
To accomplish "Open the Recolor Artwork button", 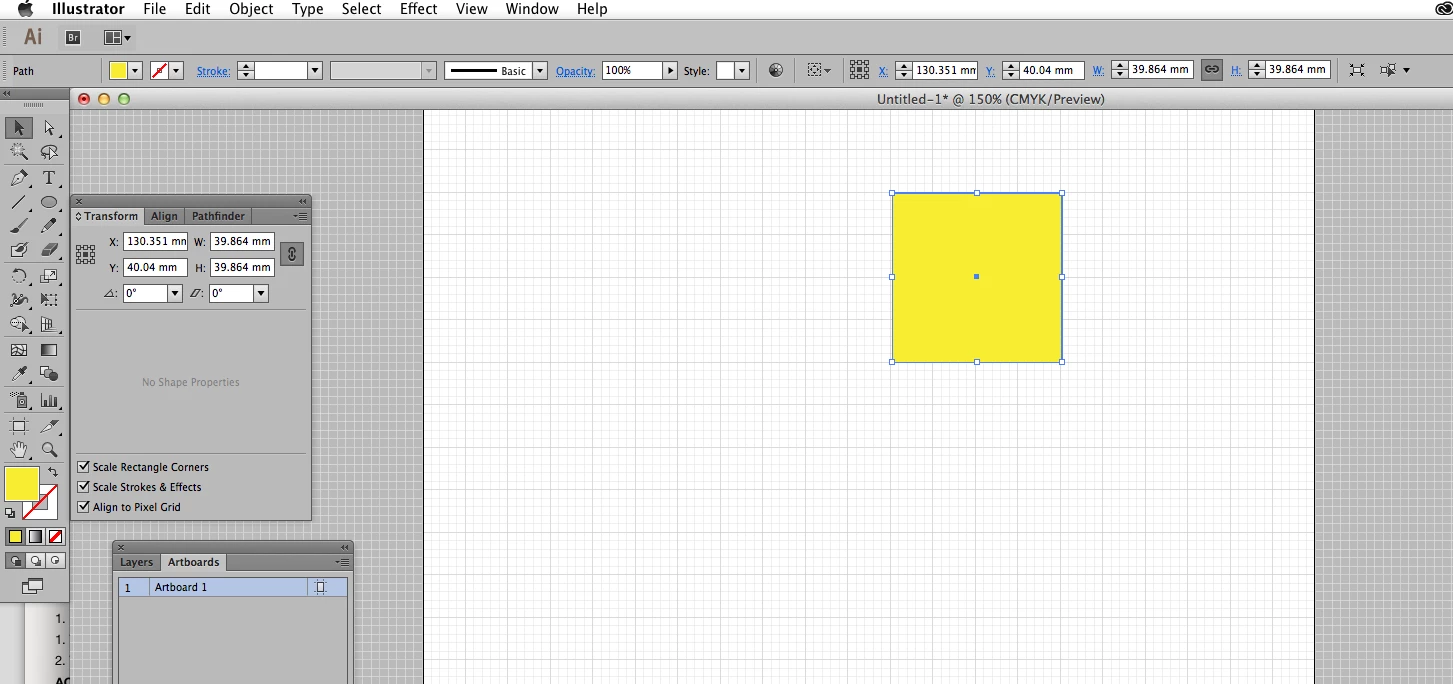I will coord(776,70).
